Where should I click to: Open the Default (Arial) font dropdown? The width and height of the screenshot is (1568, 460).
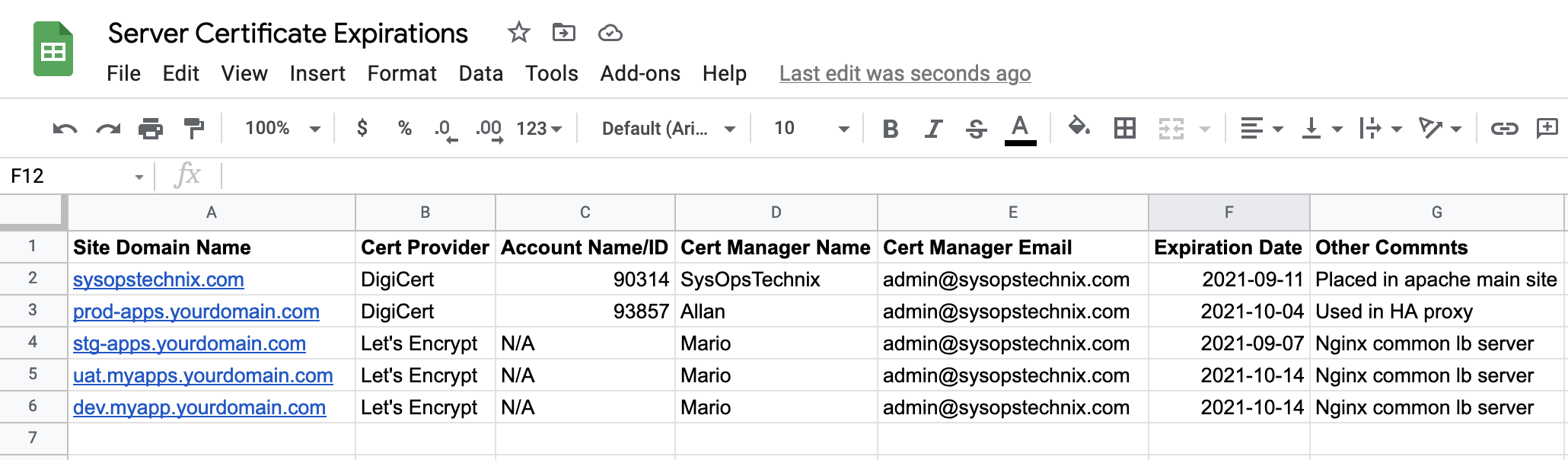point(668,129)
